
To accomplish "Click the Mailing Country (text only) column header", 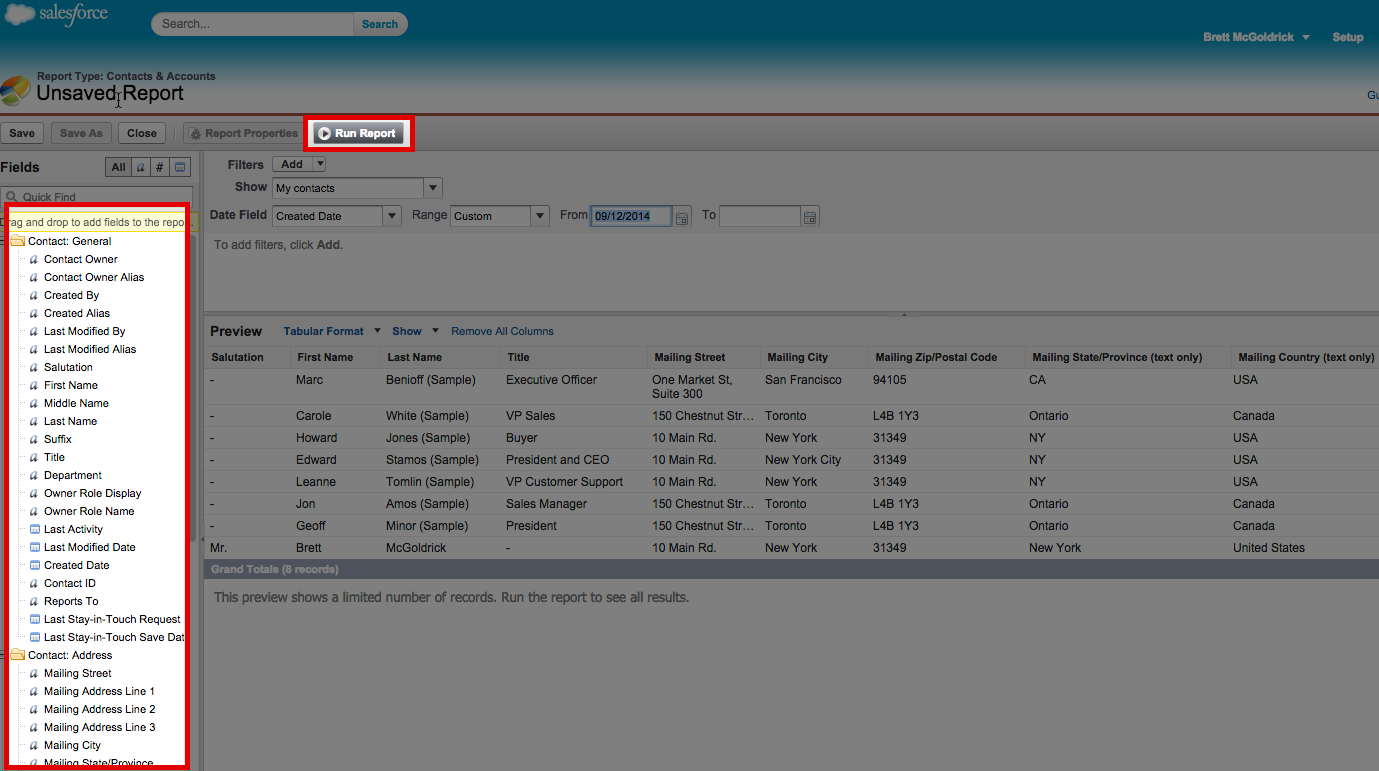I will (x=1304, y=357).
